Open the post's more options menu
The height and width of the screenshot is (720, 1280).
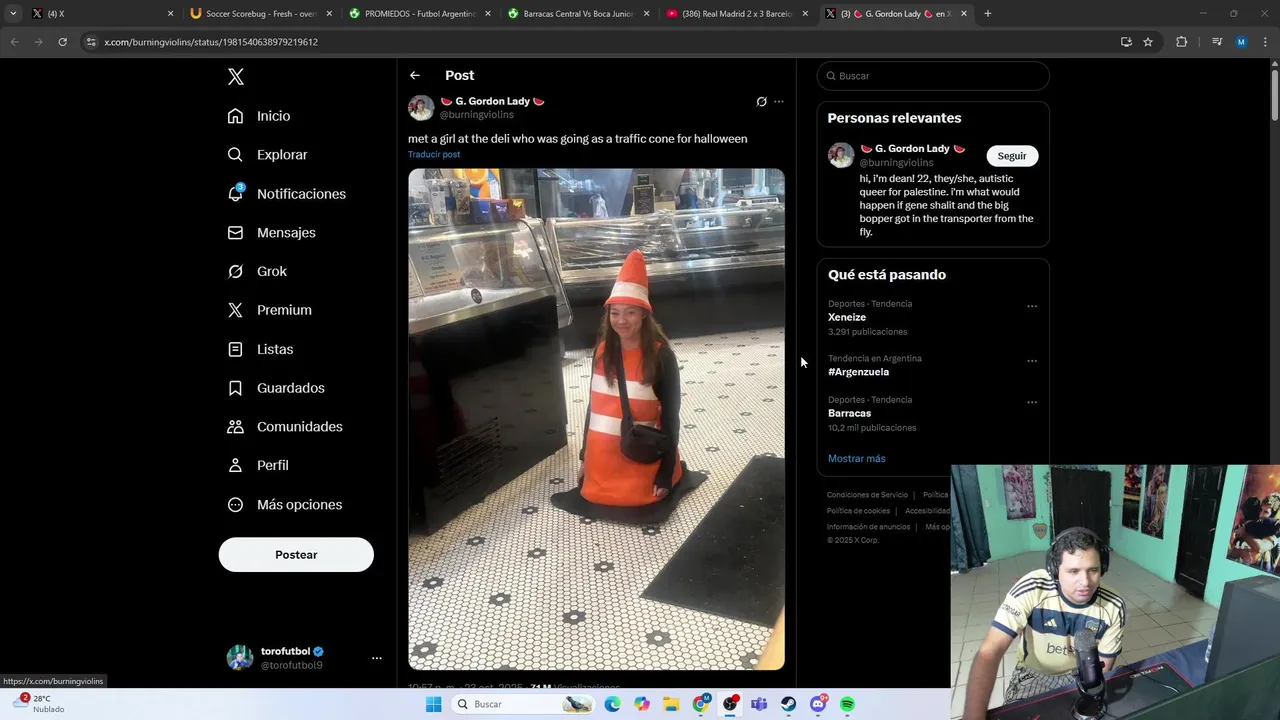coord(779,101)
